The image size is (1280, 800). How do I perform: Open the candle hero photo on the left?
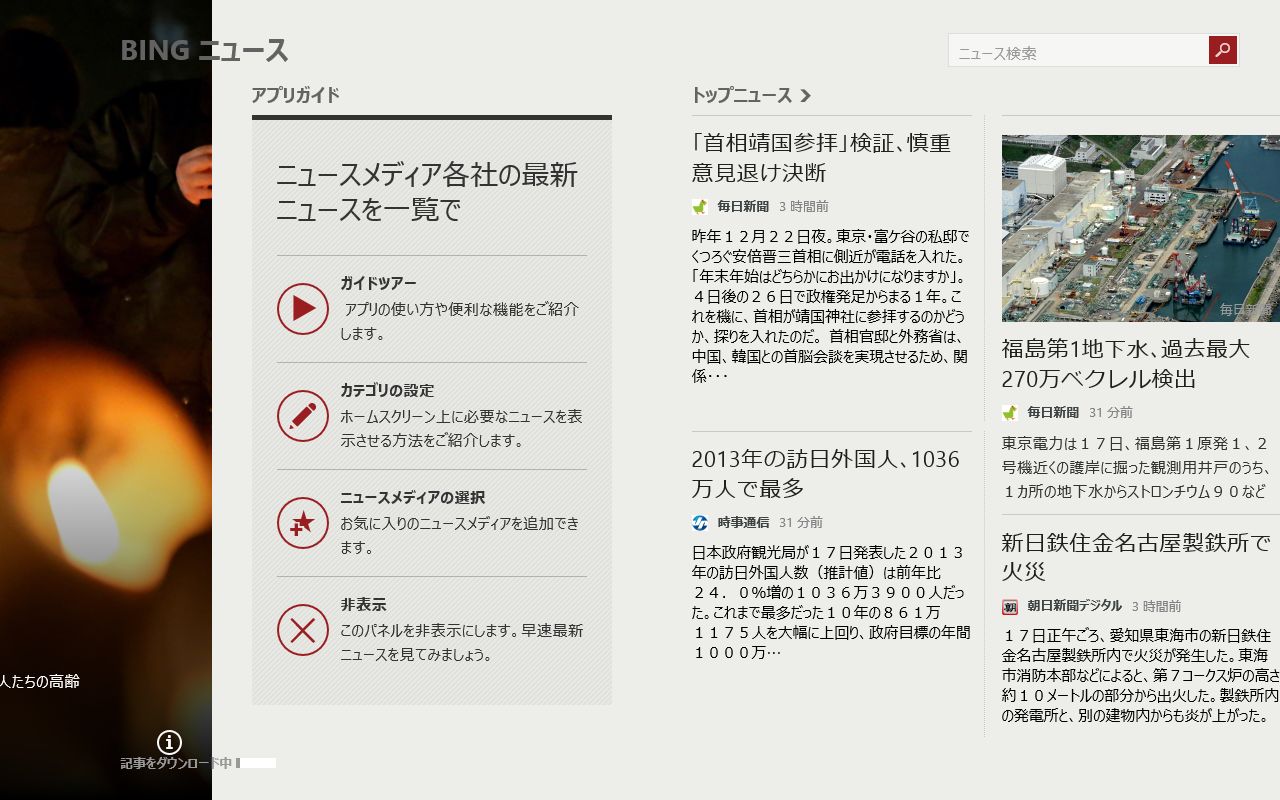105,400
